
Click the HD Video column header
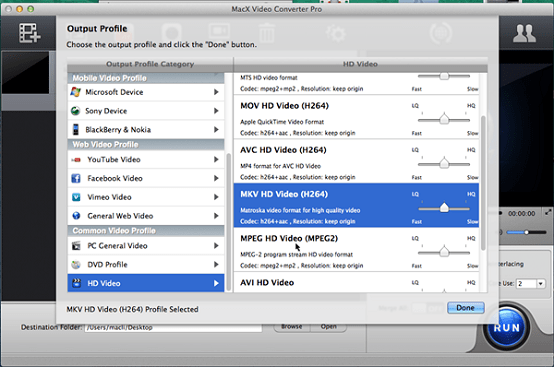tap(360, 64)
